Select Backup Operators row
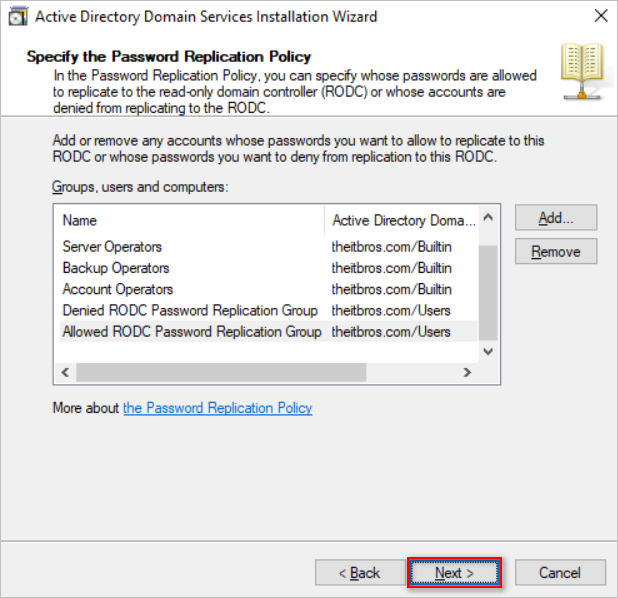618x598 pixels. (268, 268)
